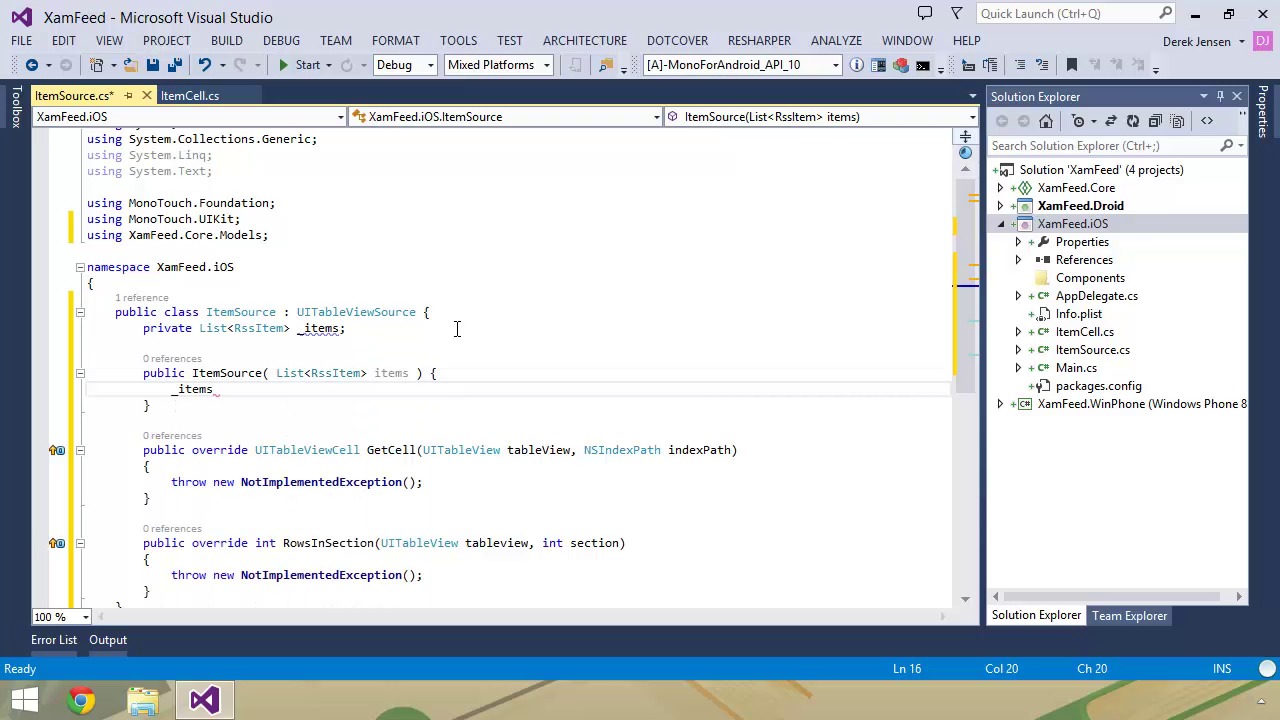1280x720 pixels.
Task: Switch to the Team Explorer tab
Action: point(1129,616)
